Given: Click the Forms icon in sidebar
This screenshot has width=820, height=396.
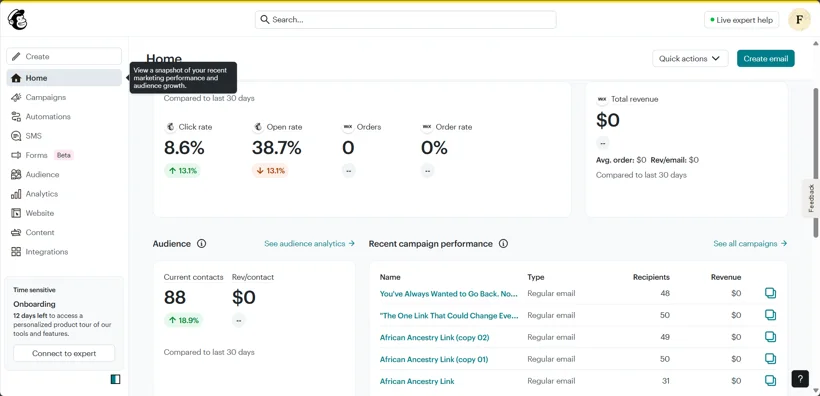Looking at the screenshot, I should 16,155.
